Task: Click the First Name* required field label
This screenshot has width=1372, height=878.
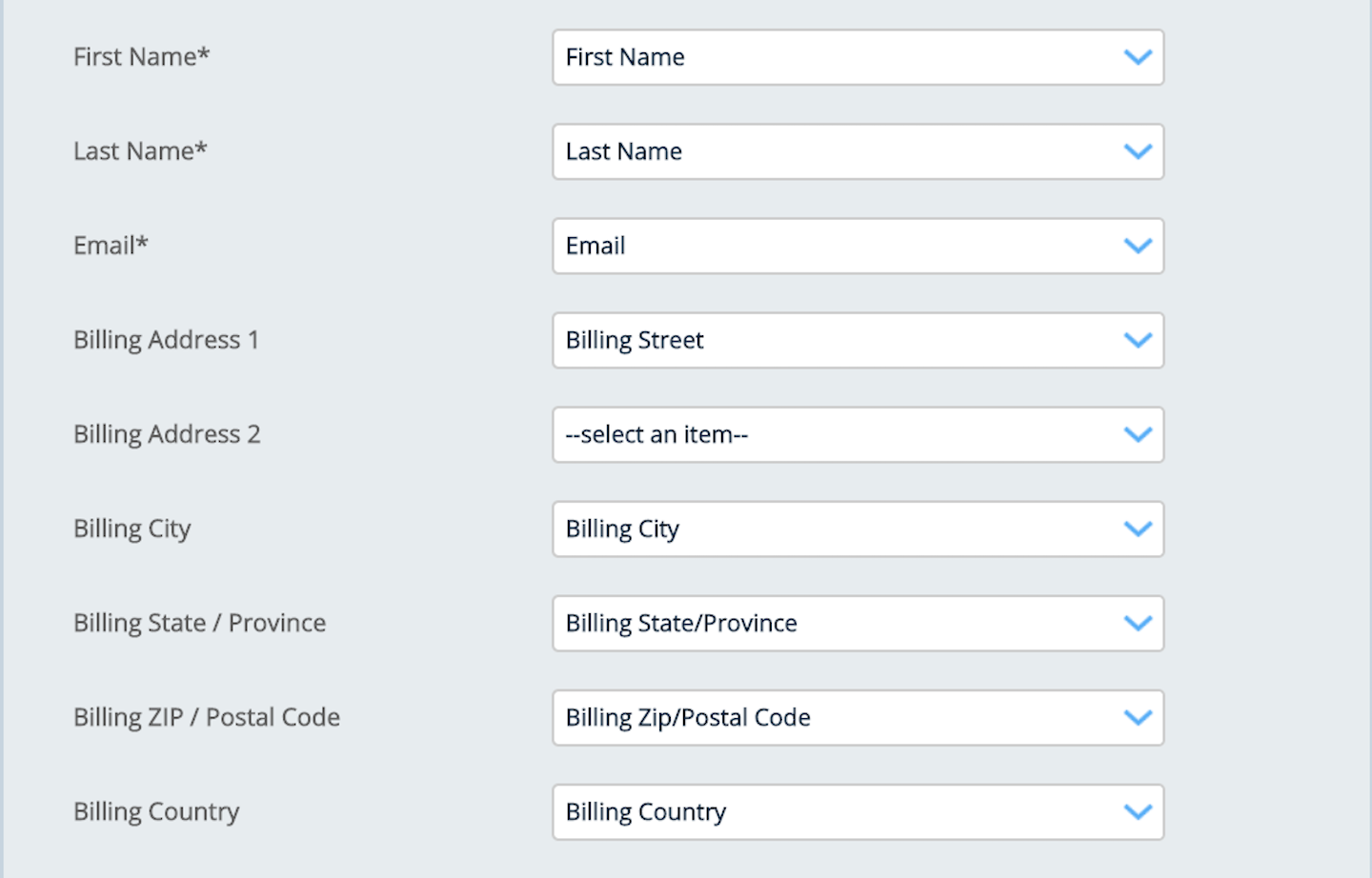Action: coord(141,56)
